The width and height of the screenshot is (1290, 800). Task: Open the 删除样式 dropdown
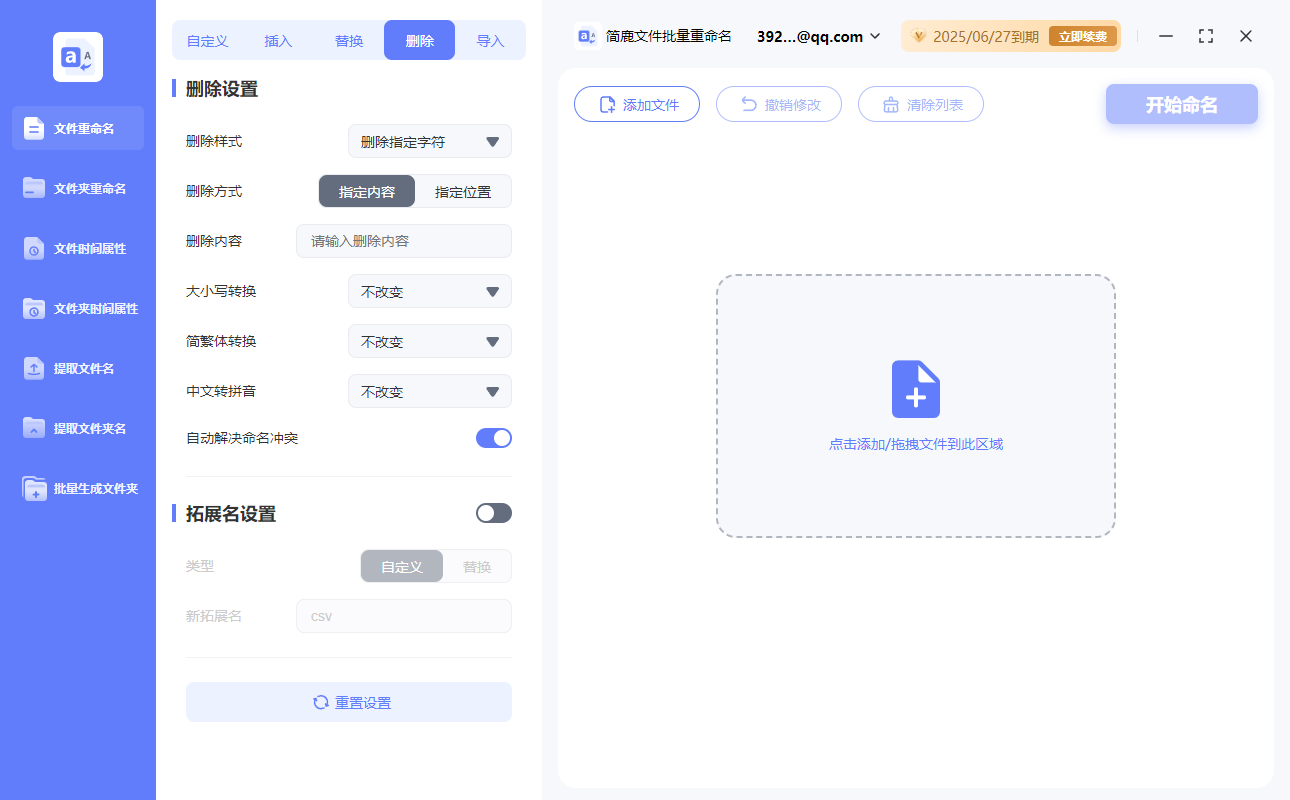pyautogui.click(x=429, y=141)
